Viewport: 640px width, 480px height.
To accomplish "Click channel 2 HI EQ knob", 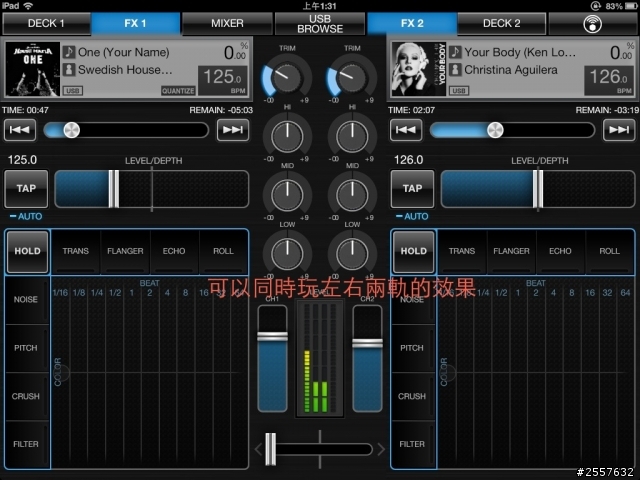I will [352, 136].
